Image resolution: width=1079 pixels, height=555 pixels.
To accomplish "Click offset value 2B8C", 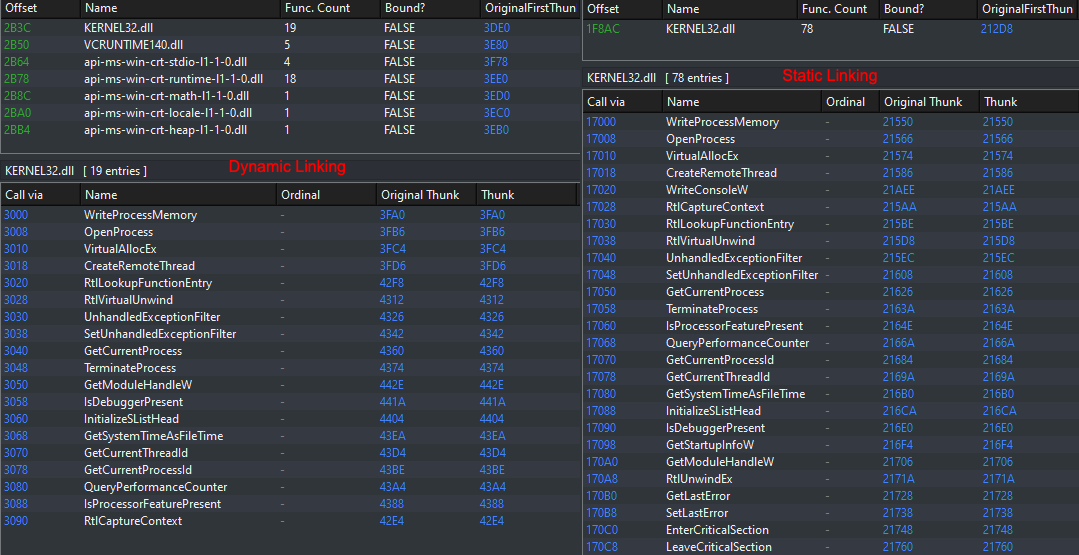I will pos(17,96).
